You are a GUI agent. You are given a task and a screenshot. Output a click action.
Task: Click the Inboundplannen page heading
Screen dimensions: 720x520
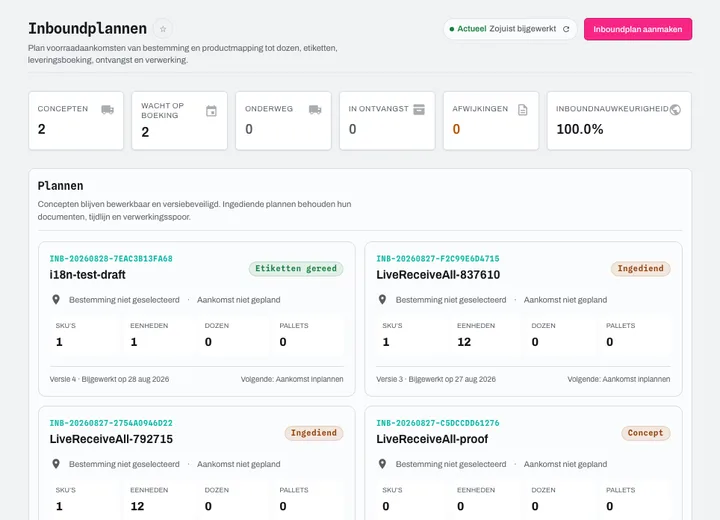coord(88,28)
